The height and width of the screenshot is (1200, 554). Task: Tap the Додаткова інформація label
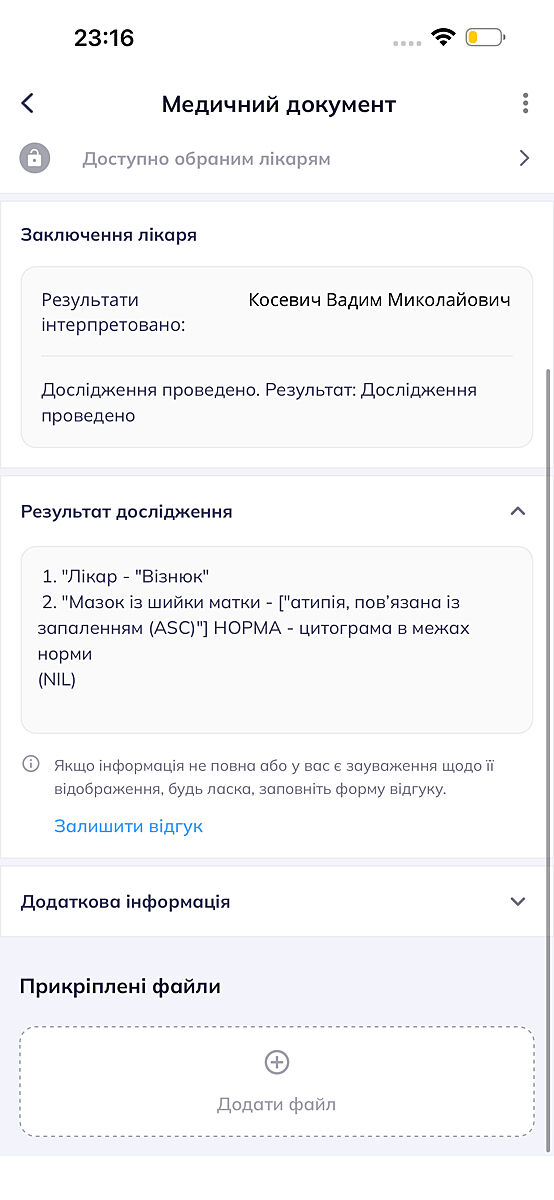(126, 901)
